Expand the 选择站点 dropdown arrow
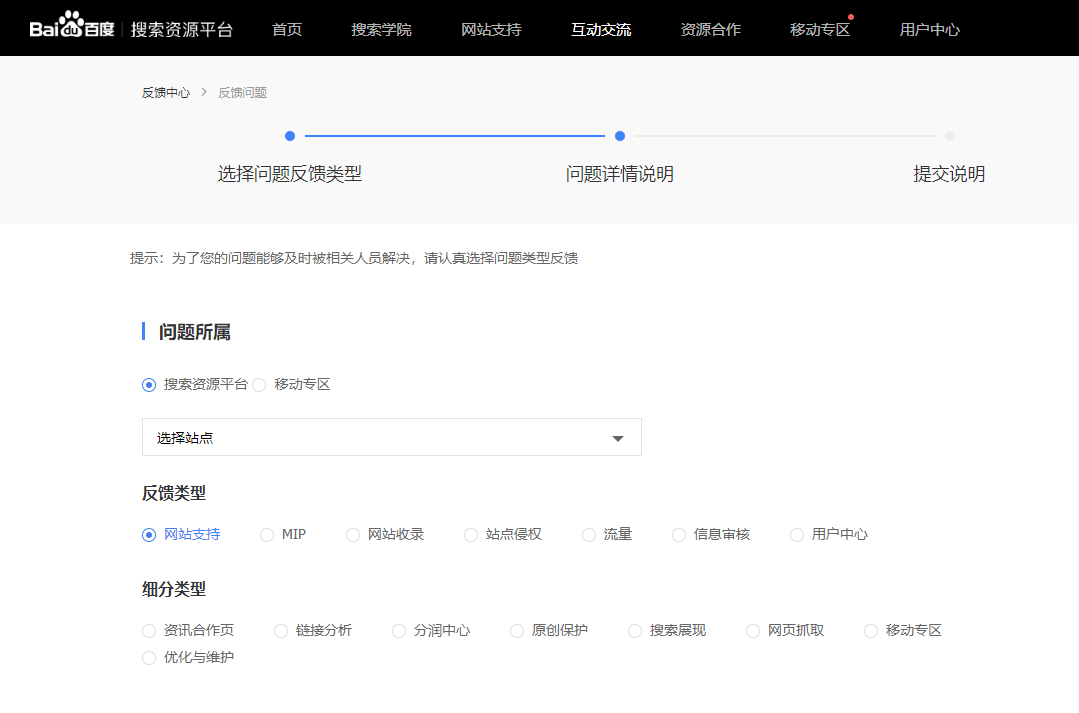 pos(618,438)
